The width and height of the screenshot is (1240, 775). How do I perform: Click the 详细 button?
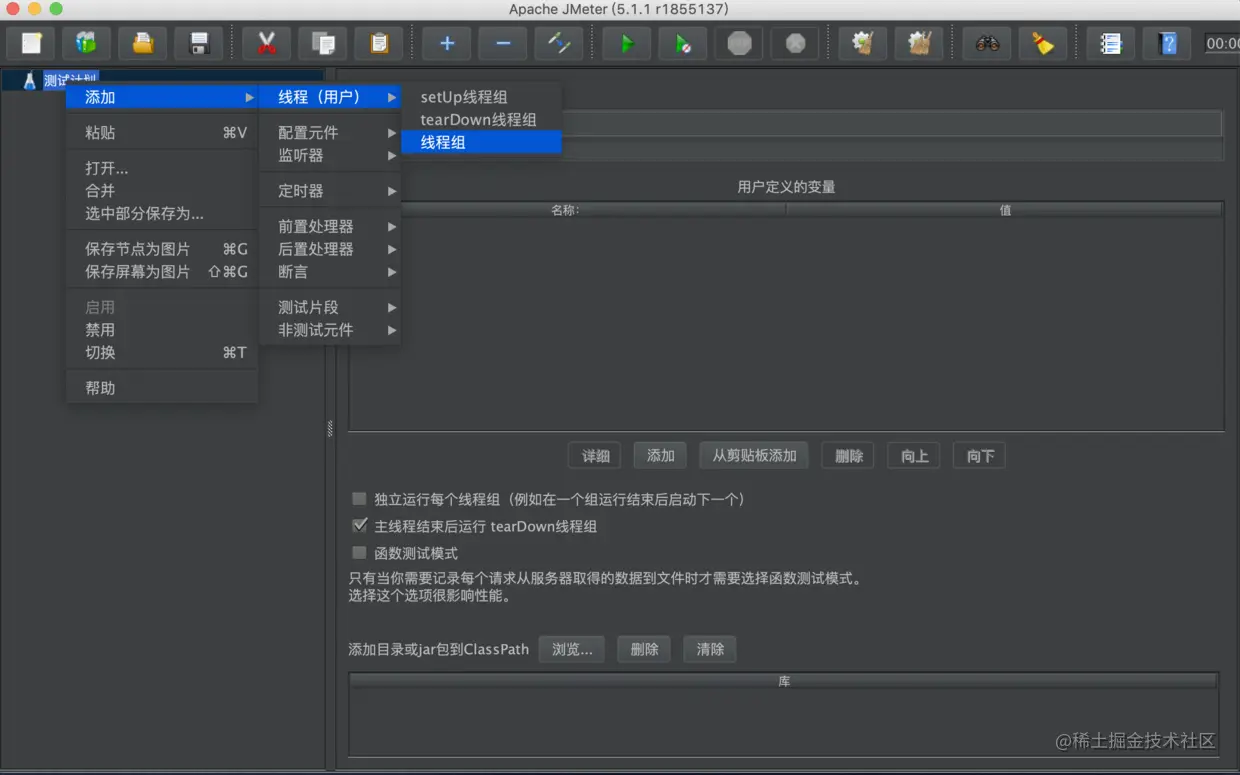pos(595,455)
